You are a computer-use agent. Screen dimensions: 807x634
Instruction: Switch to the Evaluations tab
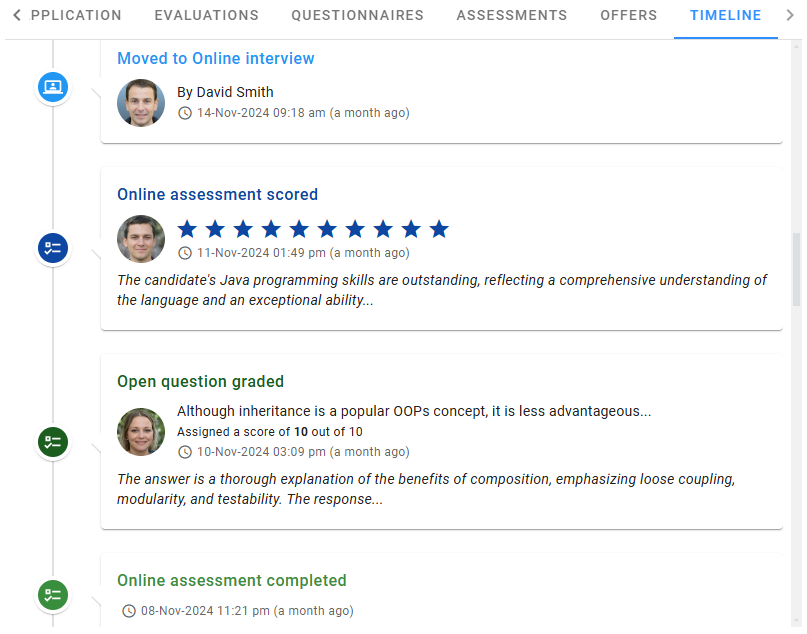206,16
